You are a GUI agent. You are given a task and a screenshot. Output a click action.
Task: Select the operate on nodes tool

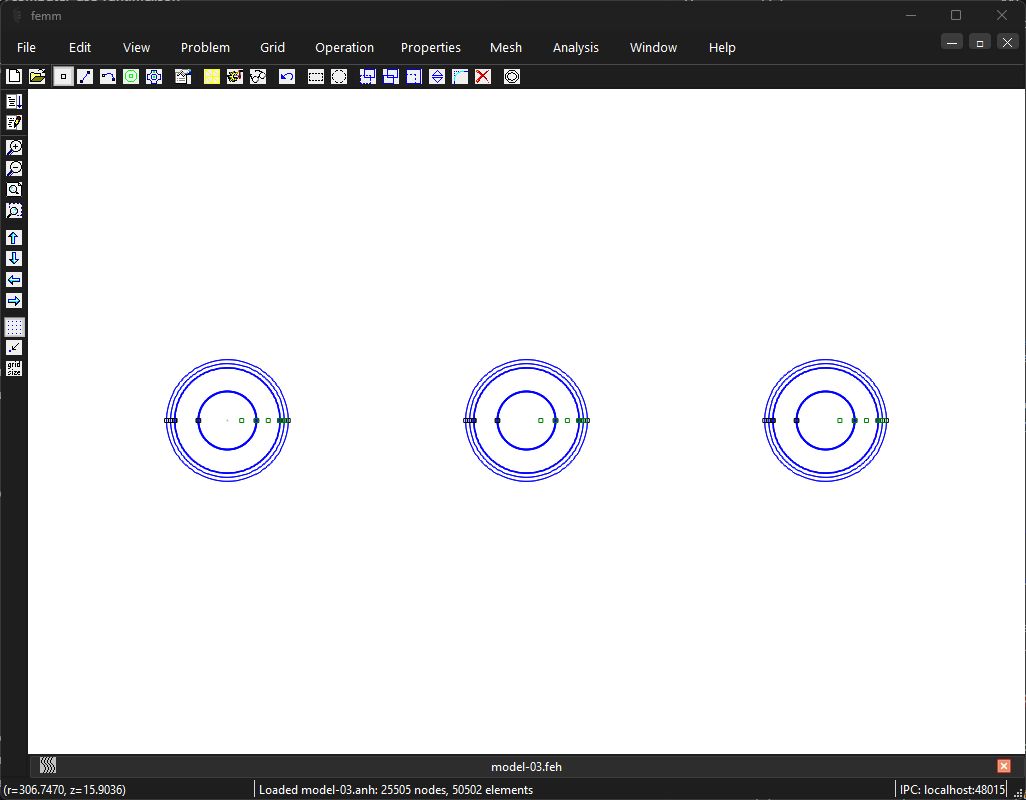[x=63, y=77]
